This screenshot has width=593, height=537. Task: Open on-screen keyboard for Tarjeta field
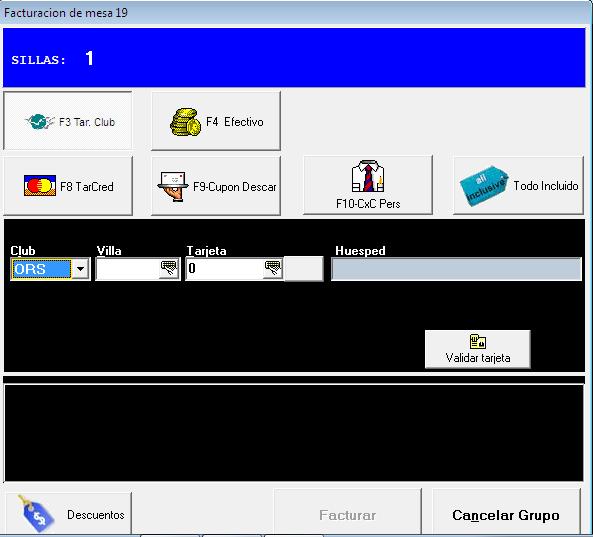click(273, 268)
